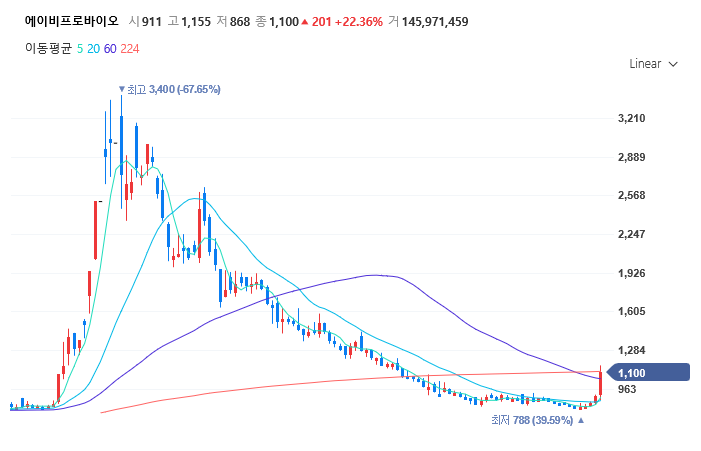Toggle the 60-day moving average legend

point(110,48)
